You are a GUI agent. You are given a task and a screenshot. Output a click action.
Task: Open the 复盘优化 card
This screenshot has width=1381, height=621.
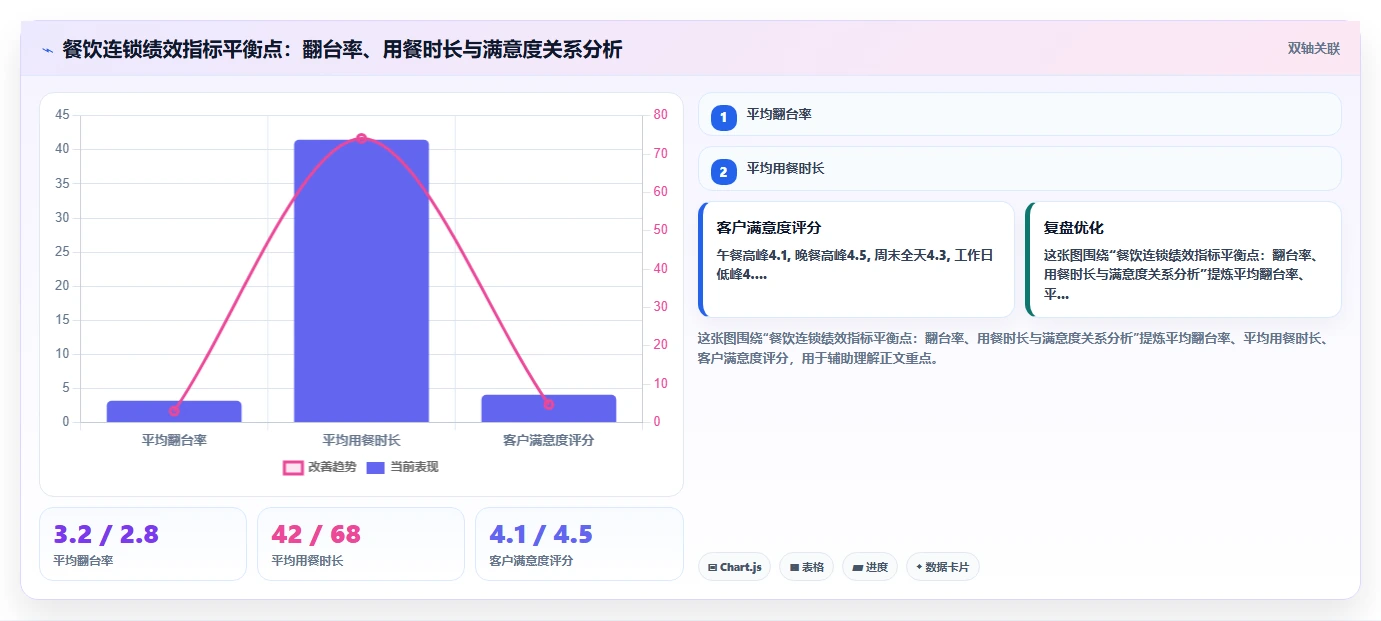point(1183,259)
